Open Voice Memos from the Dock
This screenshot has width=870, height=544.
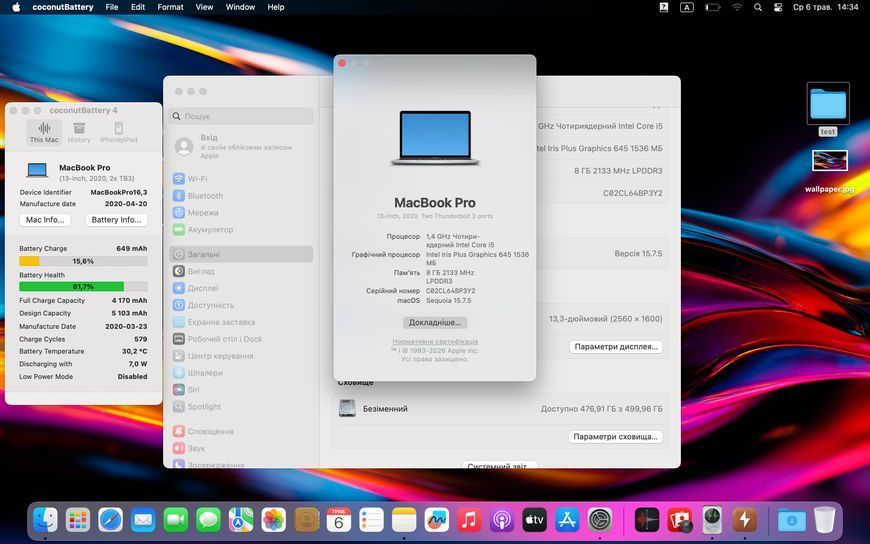coord(647,520)
